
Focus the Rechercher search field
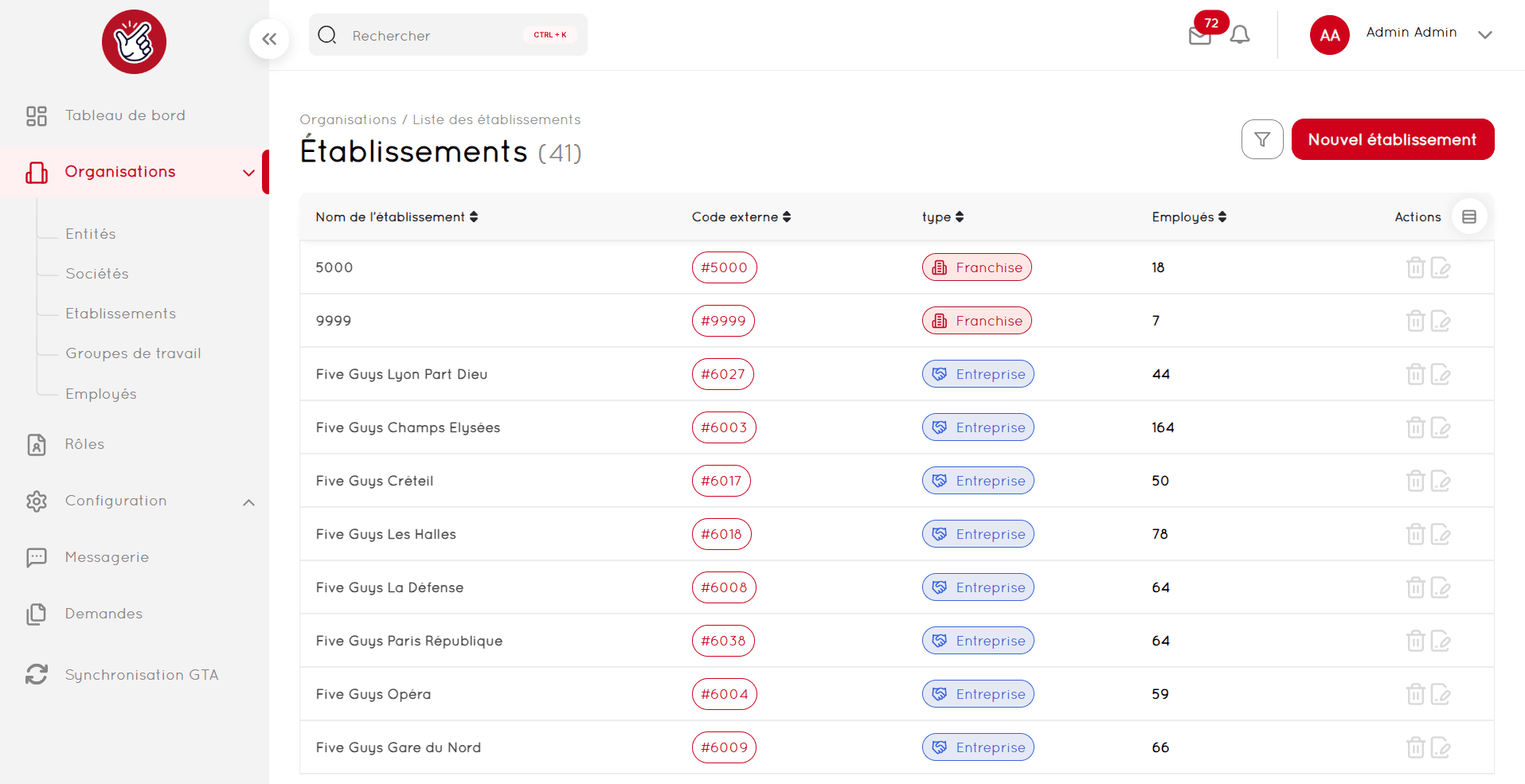[x=448, y=35]
